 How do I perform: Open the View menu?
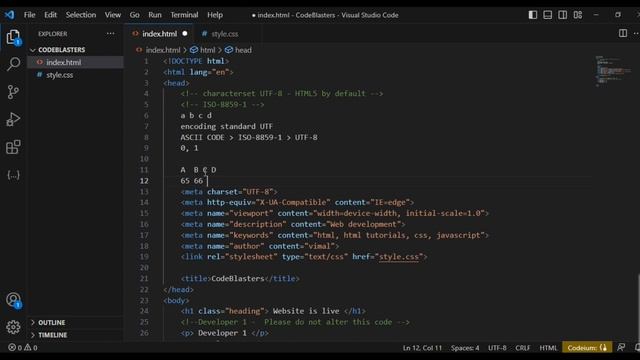(113, 15)
